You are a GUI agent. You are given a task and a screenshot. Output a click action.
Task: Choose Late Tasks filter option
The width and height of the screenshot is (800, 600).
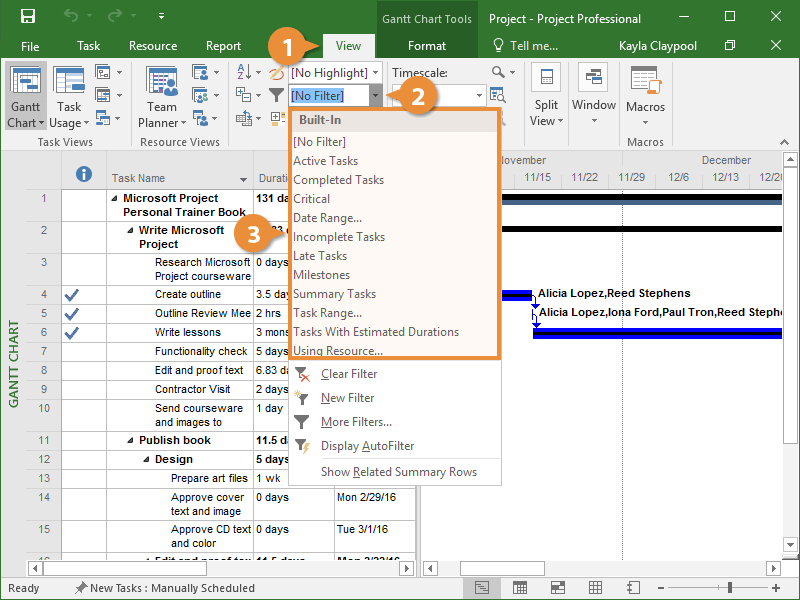click(320, 256)
